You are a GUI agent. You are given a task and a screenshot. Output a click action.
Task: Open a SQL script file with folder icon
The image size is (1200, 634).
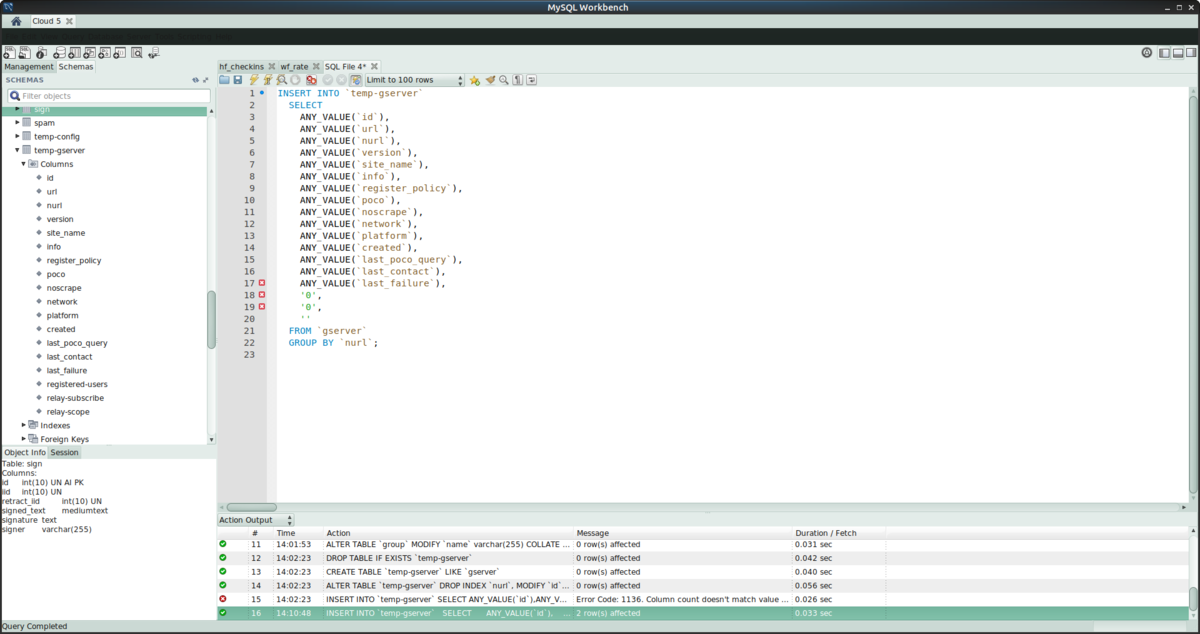225,80
